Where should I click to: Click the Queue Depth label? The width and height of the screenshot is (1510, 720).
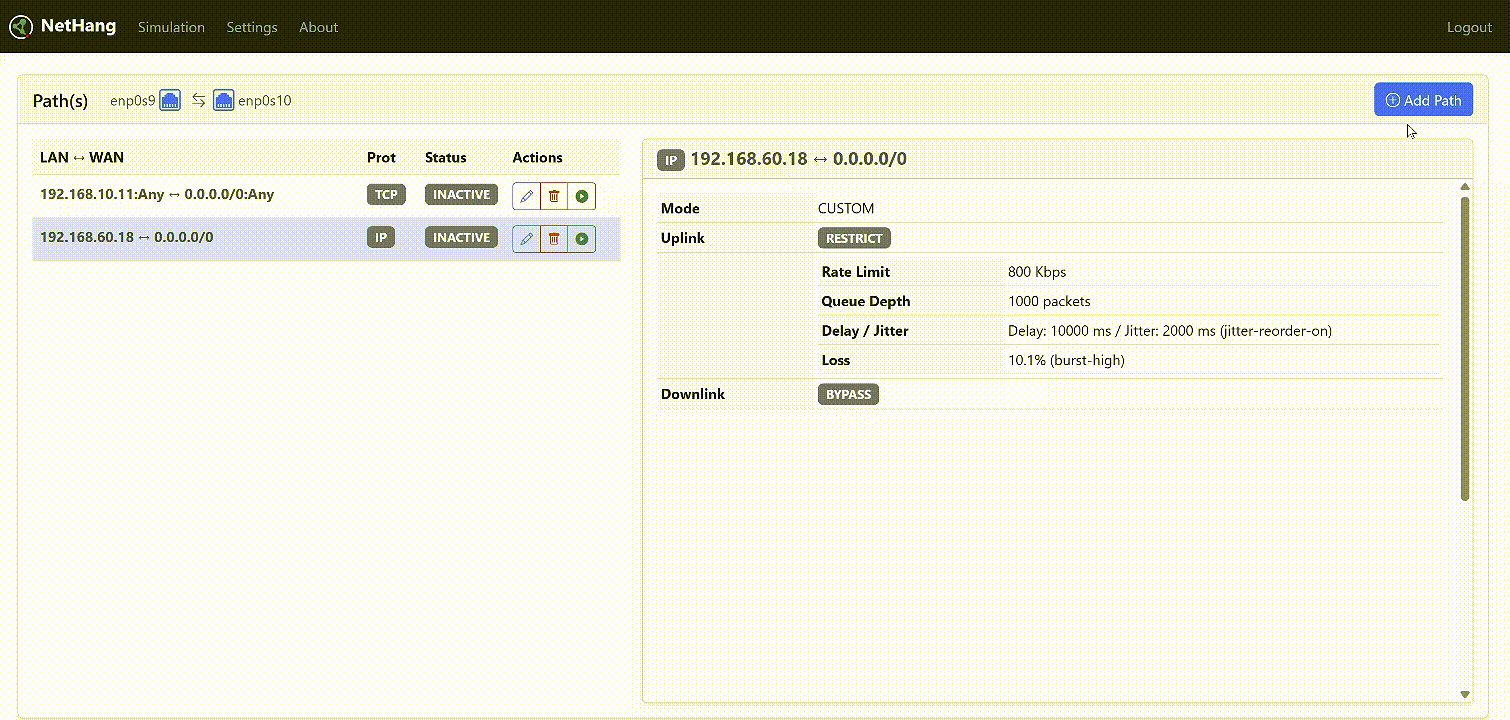tap(866, 301)
